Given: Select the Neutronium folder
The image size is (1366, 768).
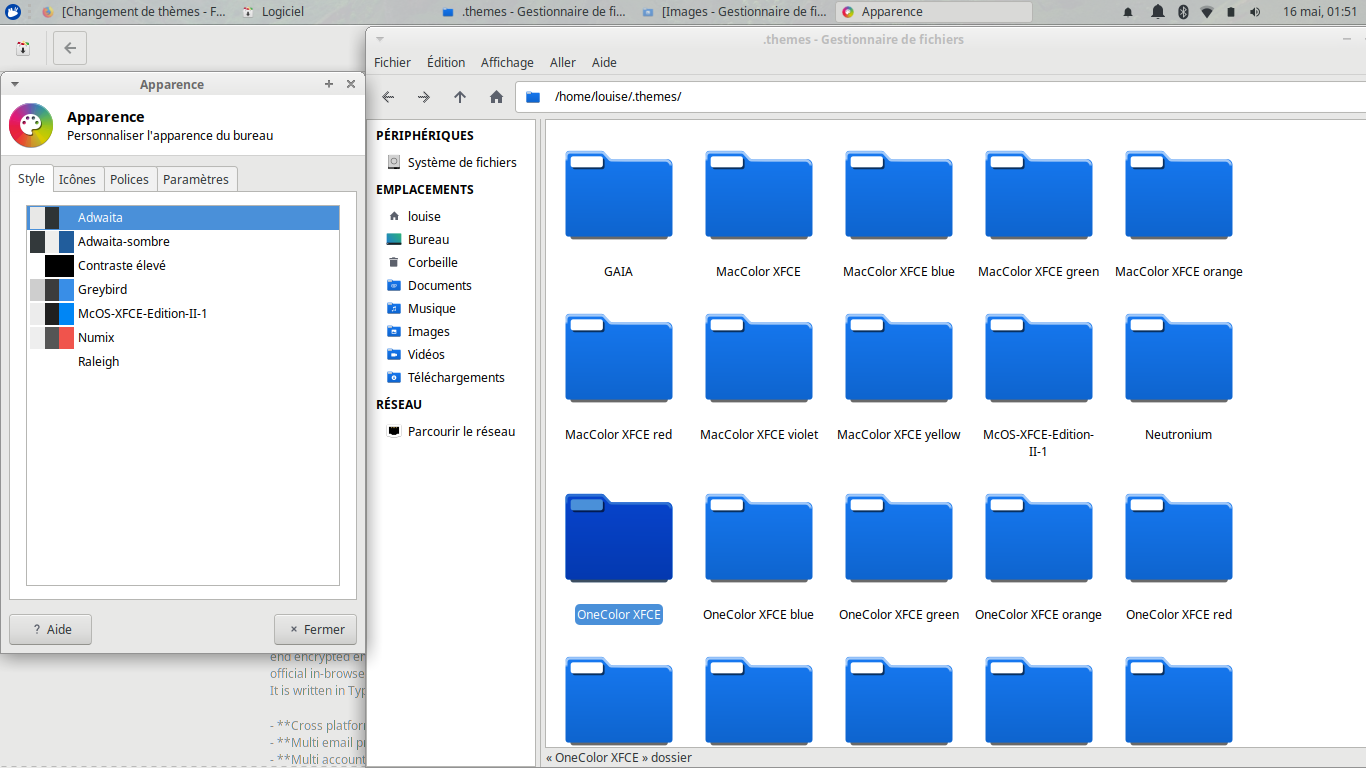Looking at the screenshot, I should [1178, 358].
